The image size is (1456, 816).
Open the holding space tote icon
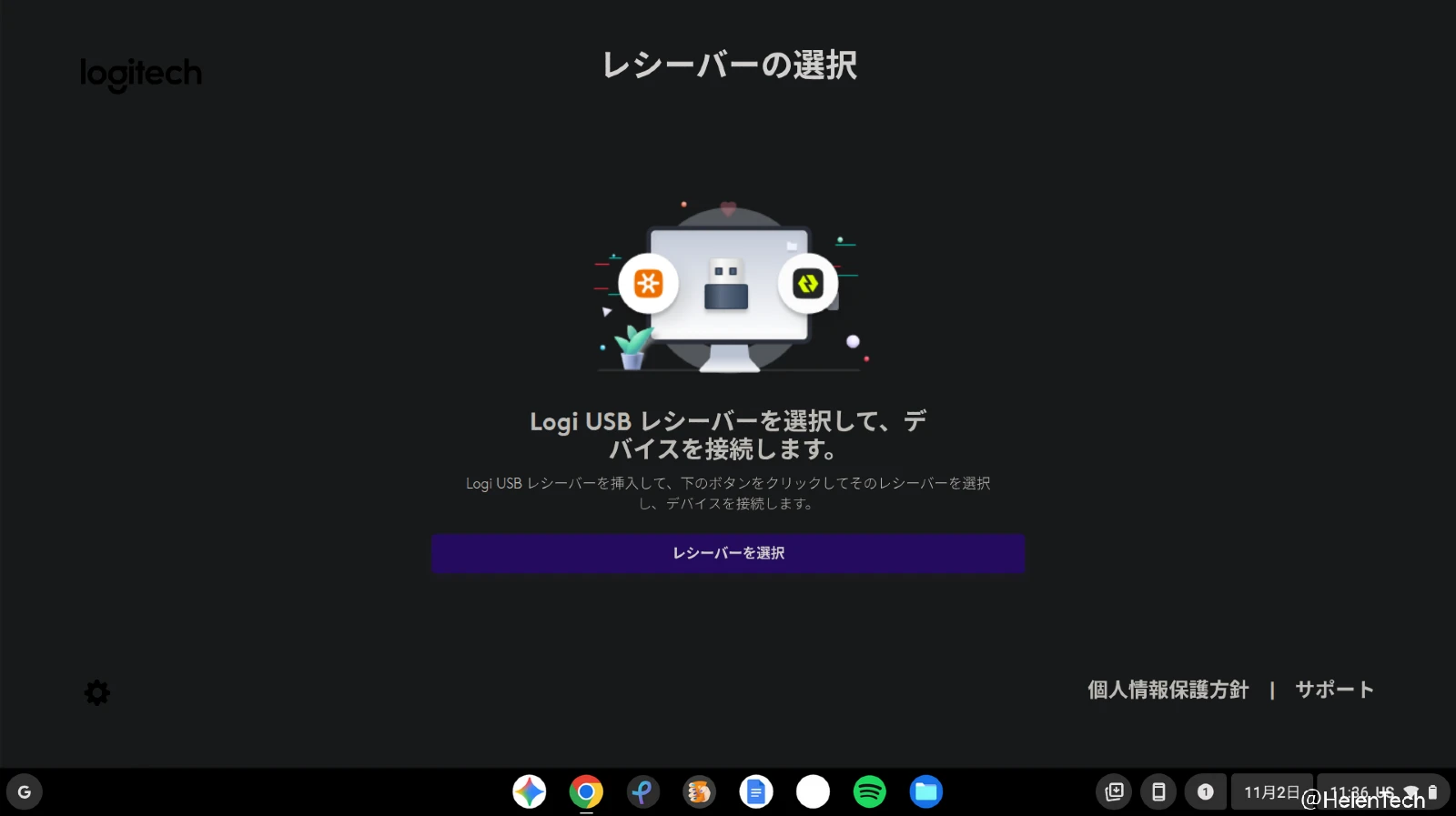coord(1114,791)
